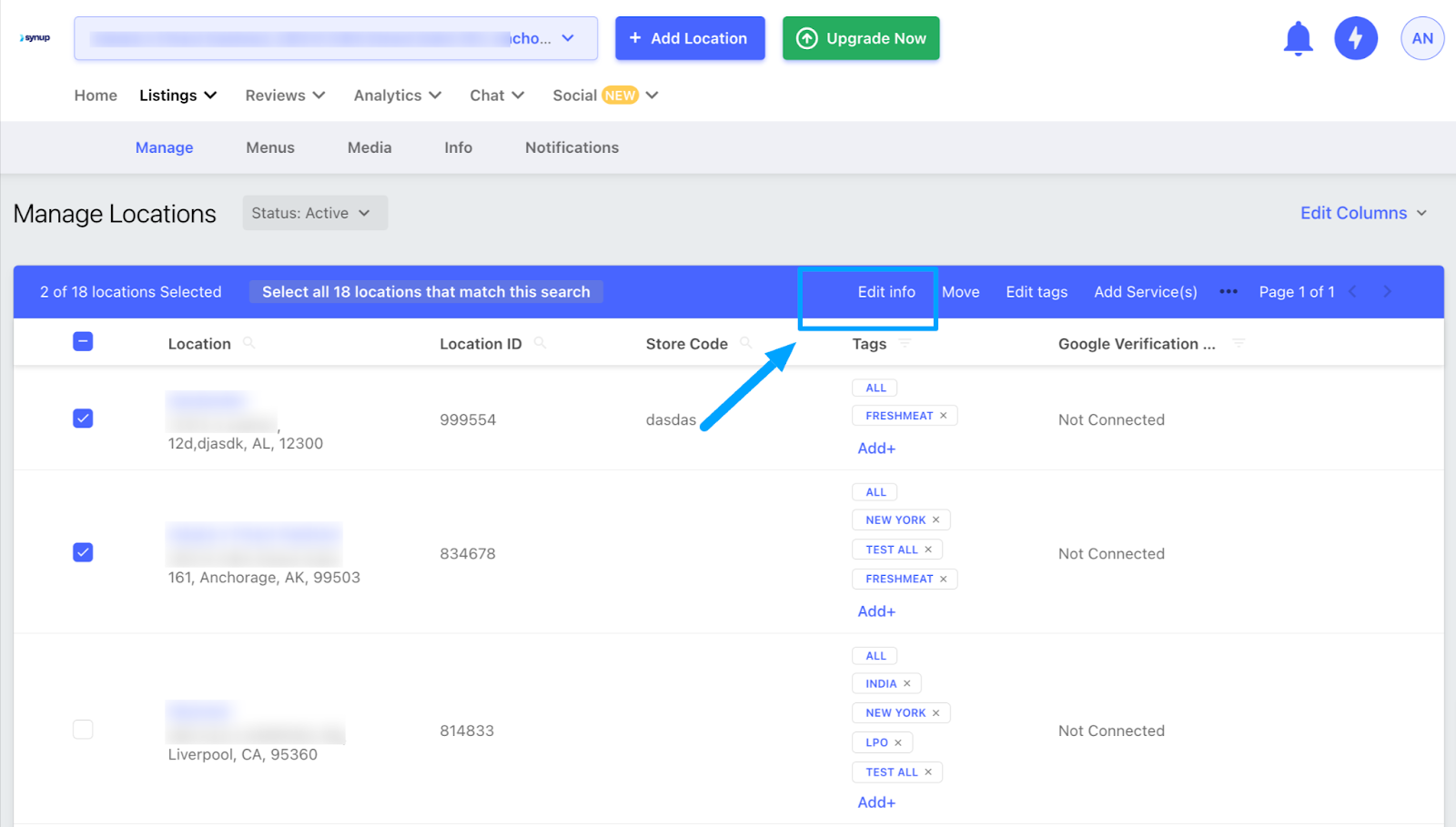Image resolution: width=1456 pixels, height=827 pixels.
Task: Expand the Reviews menu
Action: point(285,96)
